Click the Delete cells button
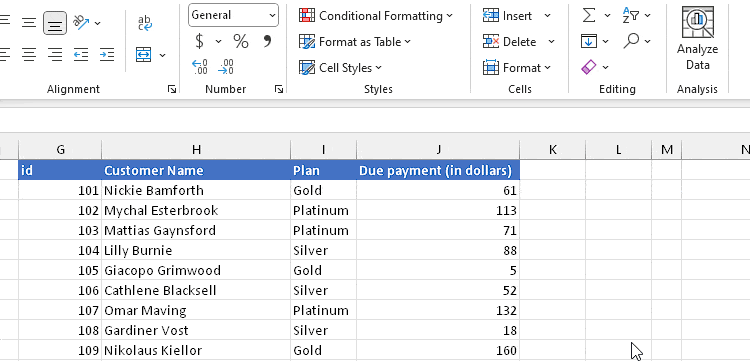 click(510, 42)
